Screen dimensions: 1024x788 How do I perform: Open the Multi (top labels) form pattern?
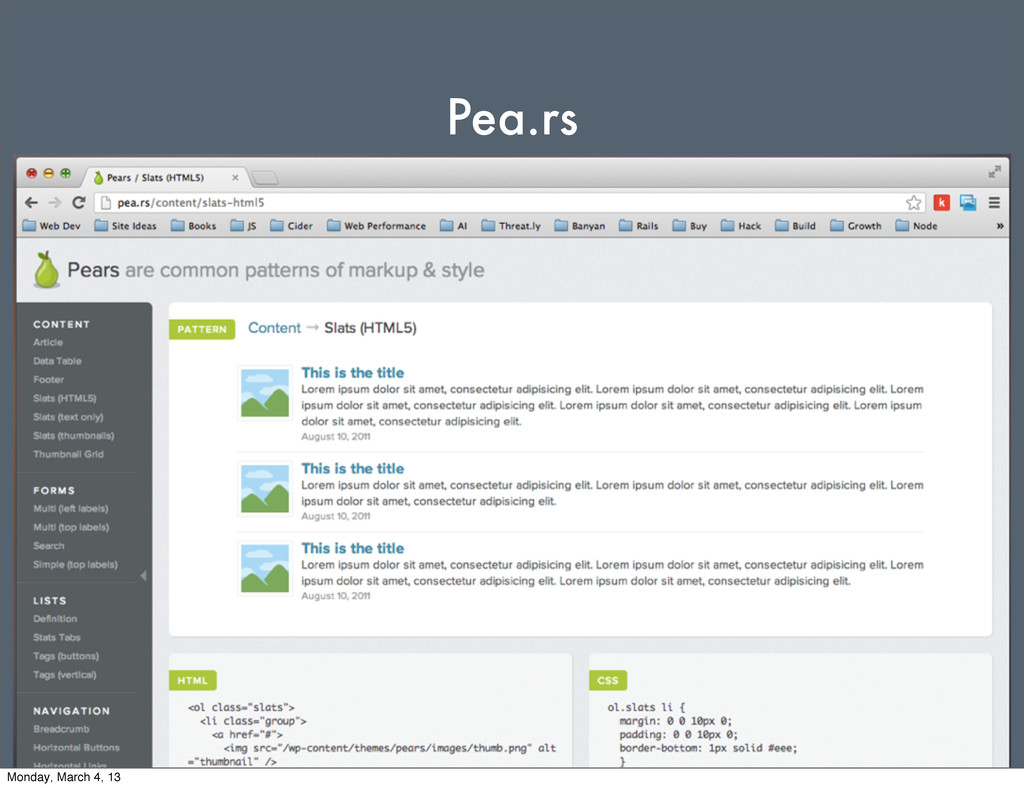(x=71, y=527)
